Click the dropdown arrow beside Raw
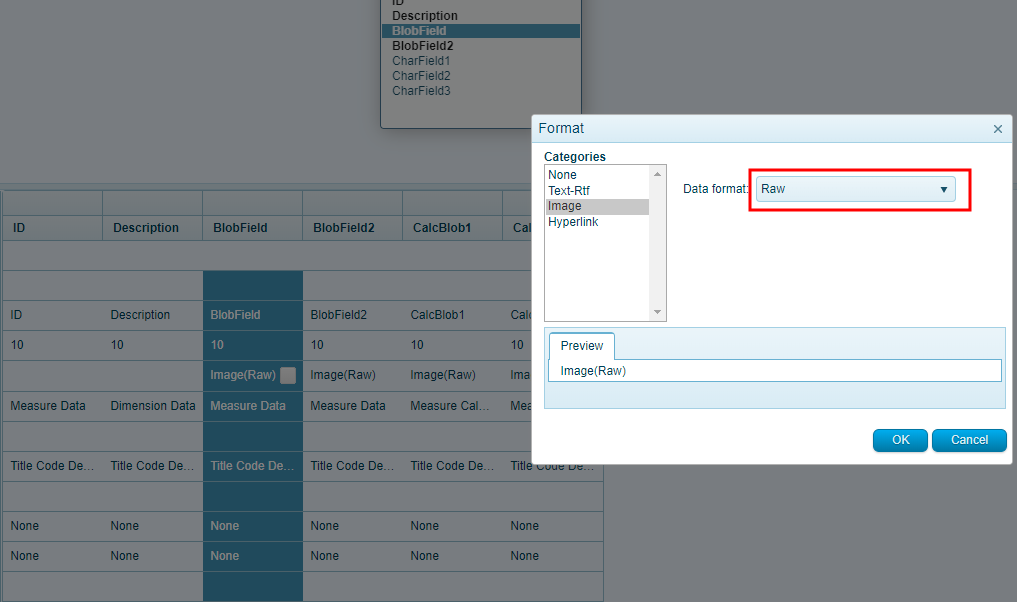1017x602 pixels. (943, 189)
